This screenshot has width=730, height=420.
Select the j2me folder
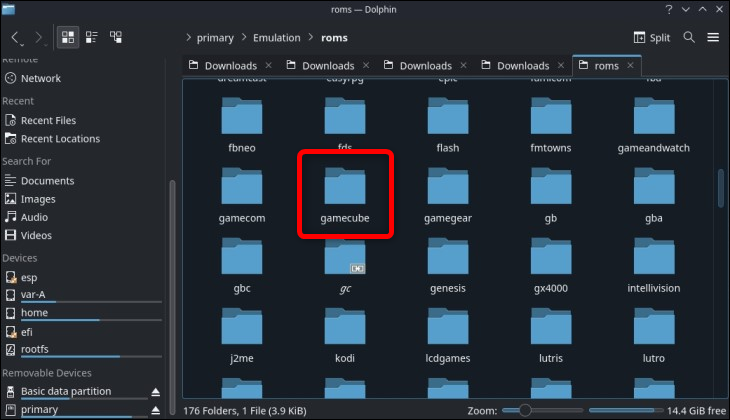point(242,335)
